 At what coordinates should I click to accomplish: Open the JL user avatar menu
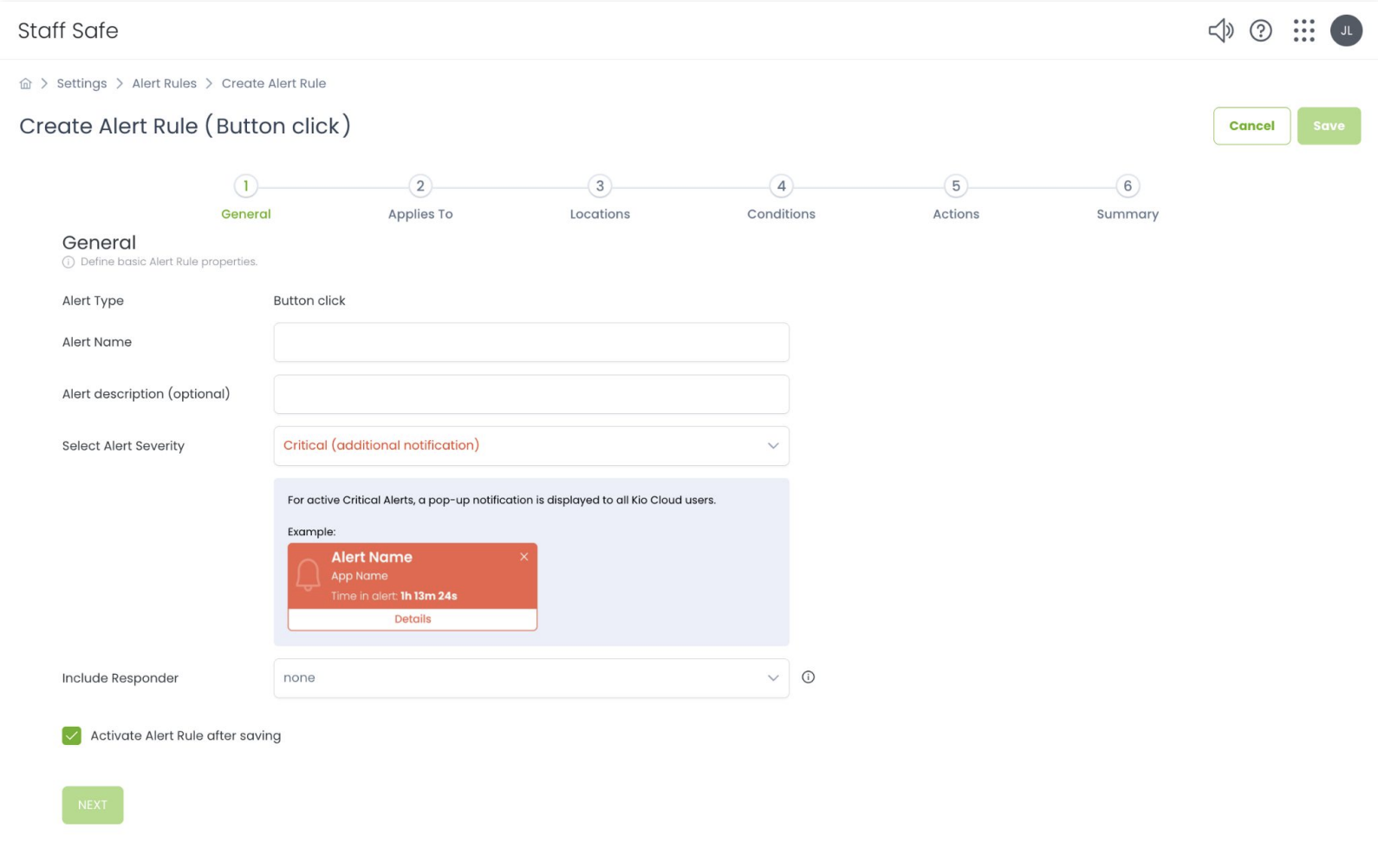pos(1345,31)
